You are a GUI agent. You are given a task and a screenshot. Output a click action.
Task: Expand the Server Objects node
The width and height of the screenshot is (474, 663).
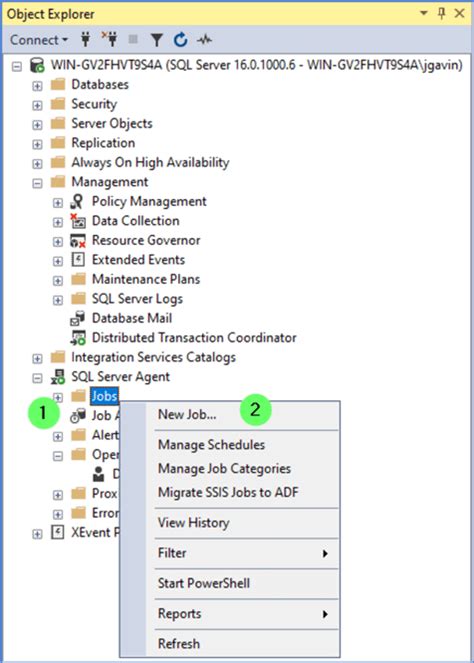[37, 124]
